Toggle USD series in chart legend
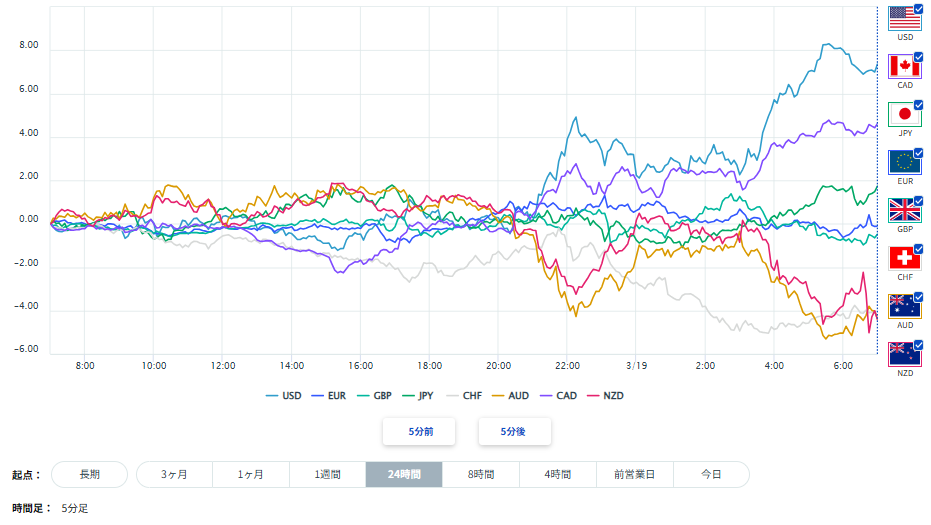This screenshot has width=931, height=525. (x=284, y=396)
